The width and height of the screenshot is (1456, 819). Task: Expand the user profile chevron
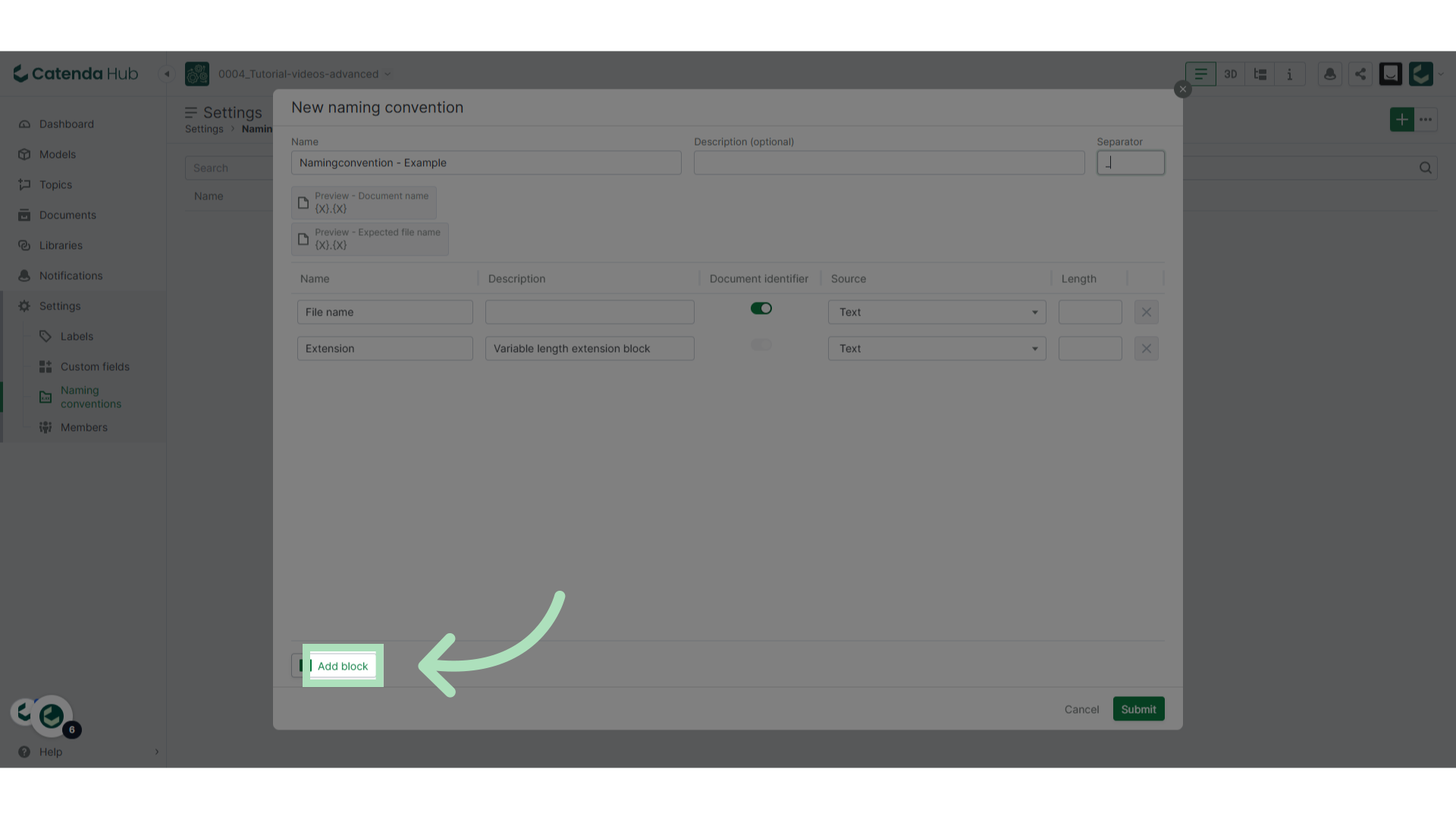click(1441, 74)
